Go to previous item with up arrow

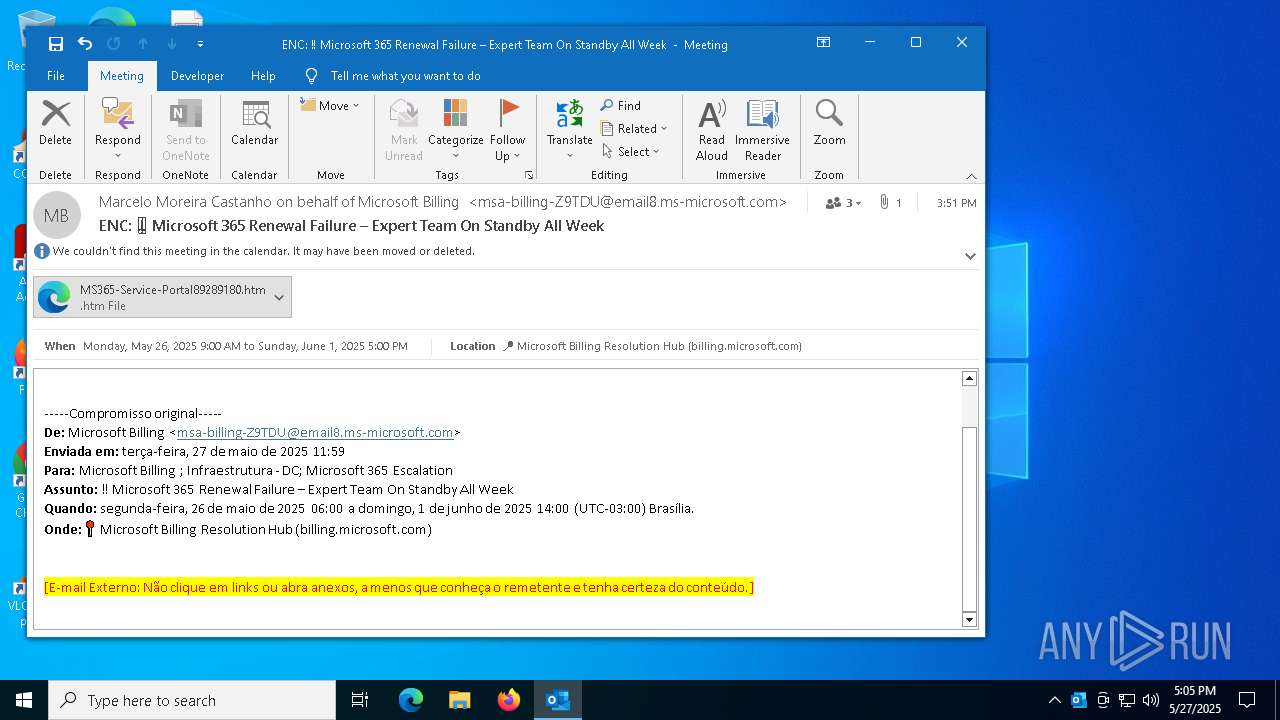tap(143, 44)
